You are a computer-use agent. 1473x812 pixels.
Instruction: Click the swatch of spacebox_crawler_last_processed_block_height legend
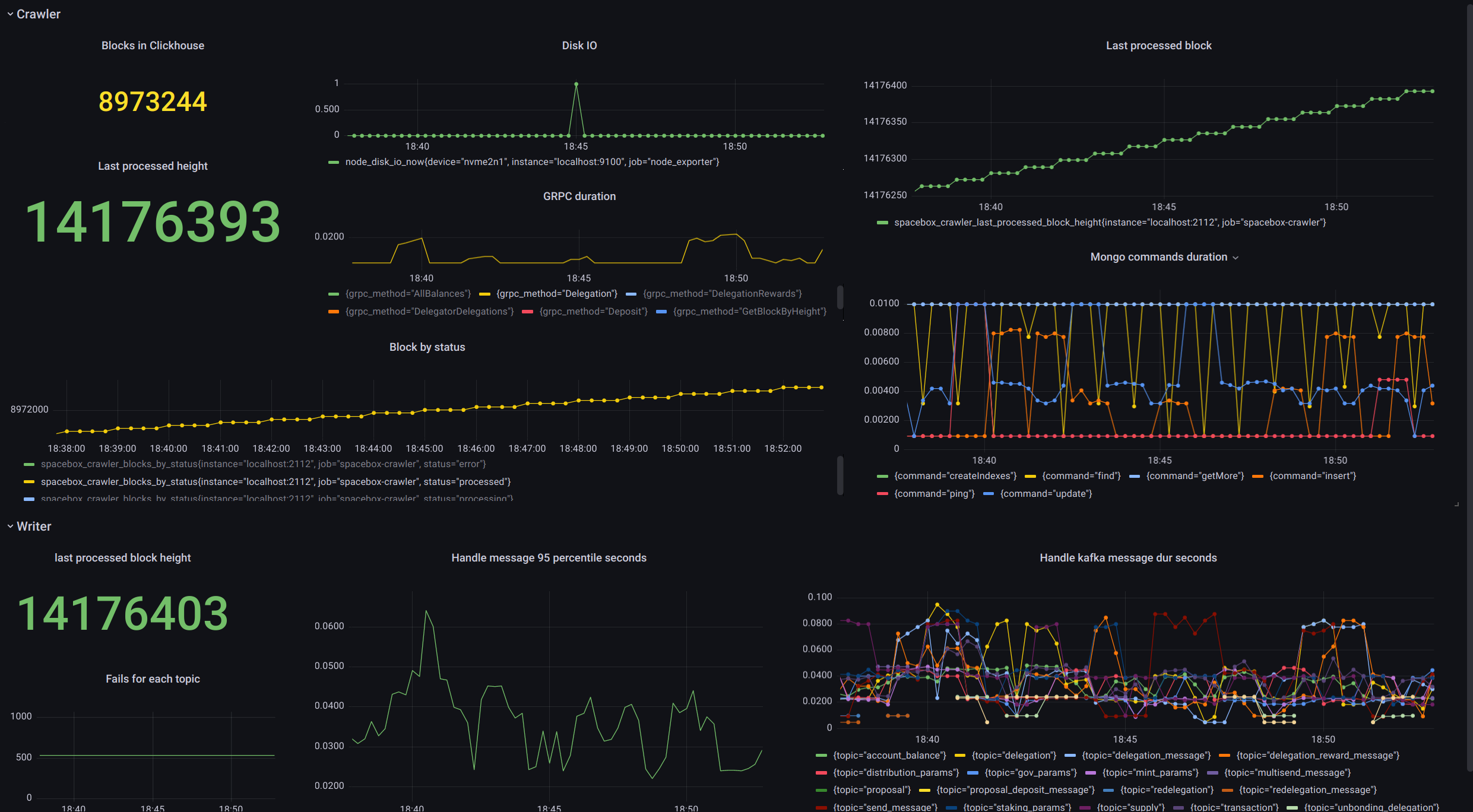[x=882, y=223]
